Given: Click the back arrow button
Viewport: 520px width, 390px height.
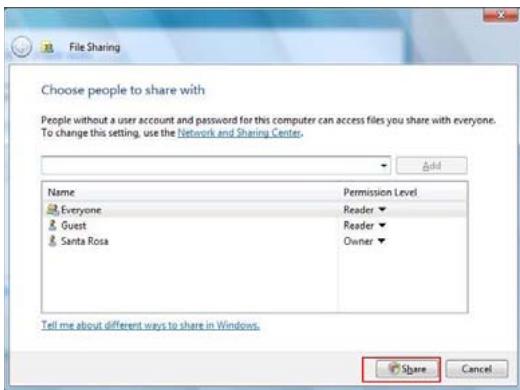Looking at the screenshot, I should click(x=22, y=47).
